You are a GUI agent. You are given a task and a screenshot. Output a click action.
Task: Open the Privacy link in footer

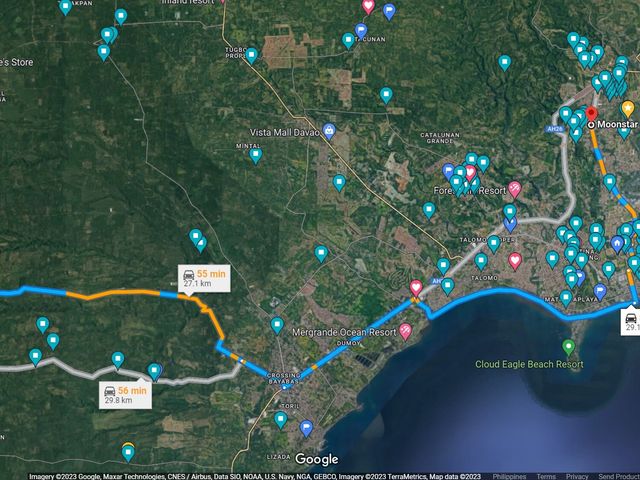[x=577, y=476]
